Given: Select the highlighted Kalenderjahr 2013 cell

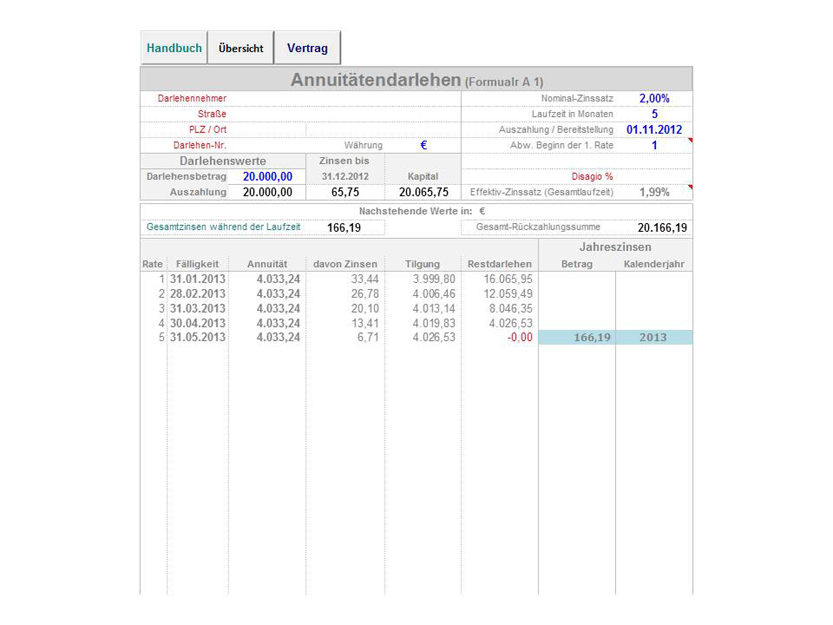Looking at the screenshot, I should pos(653,338).
